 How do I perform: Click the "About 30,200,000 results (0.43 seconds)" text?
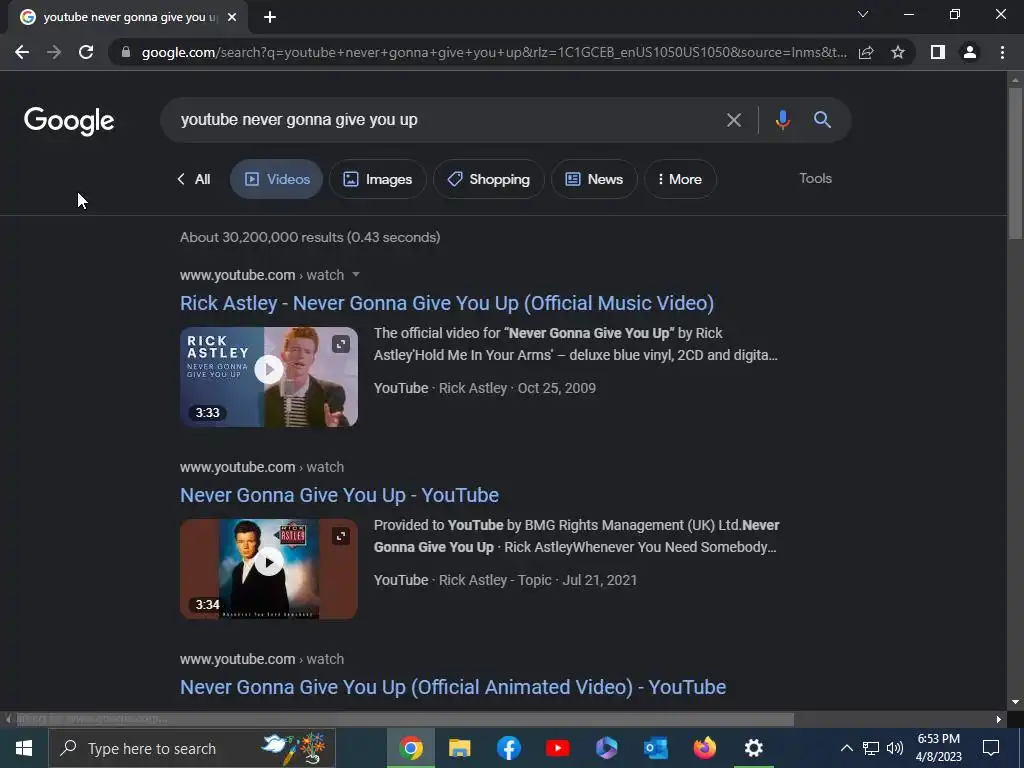310,237
